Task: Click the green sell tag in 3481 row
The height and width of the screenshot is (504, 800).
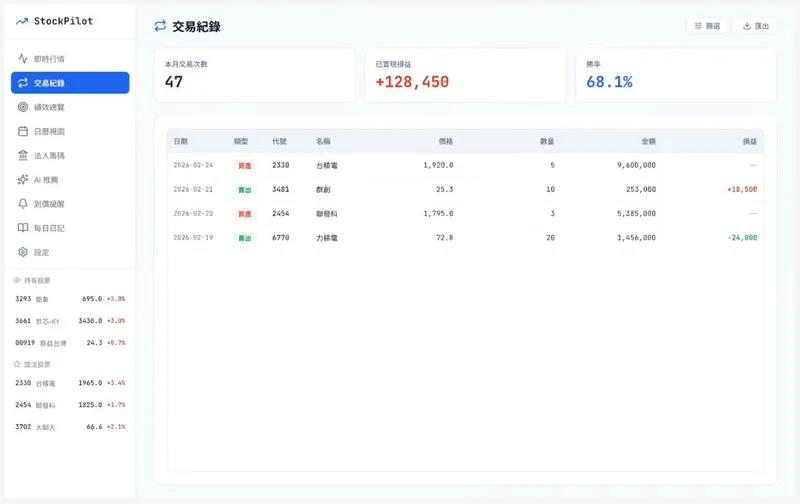Action: tap(244, 190)
